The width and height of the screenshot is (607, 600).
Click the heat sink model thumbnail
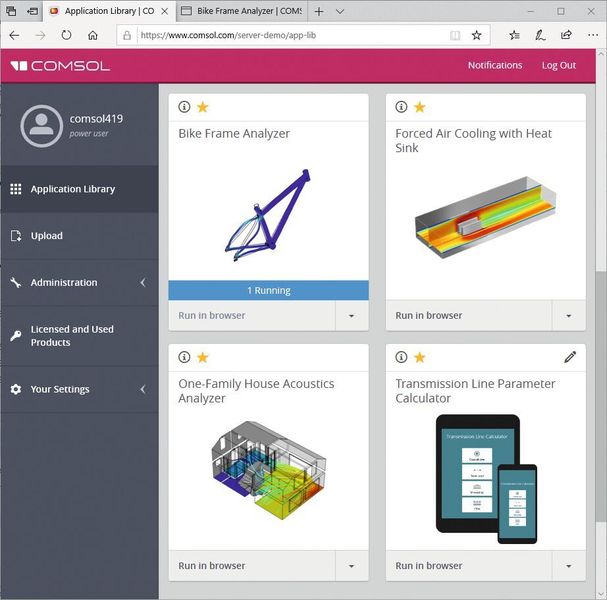click(x=485, y=218)
